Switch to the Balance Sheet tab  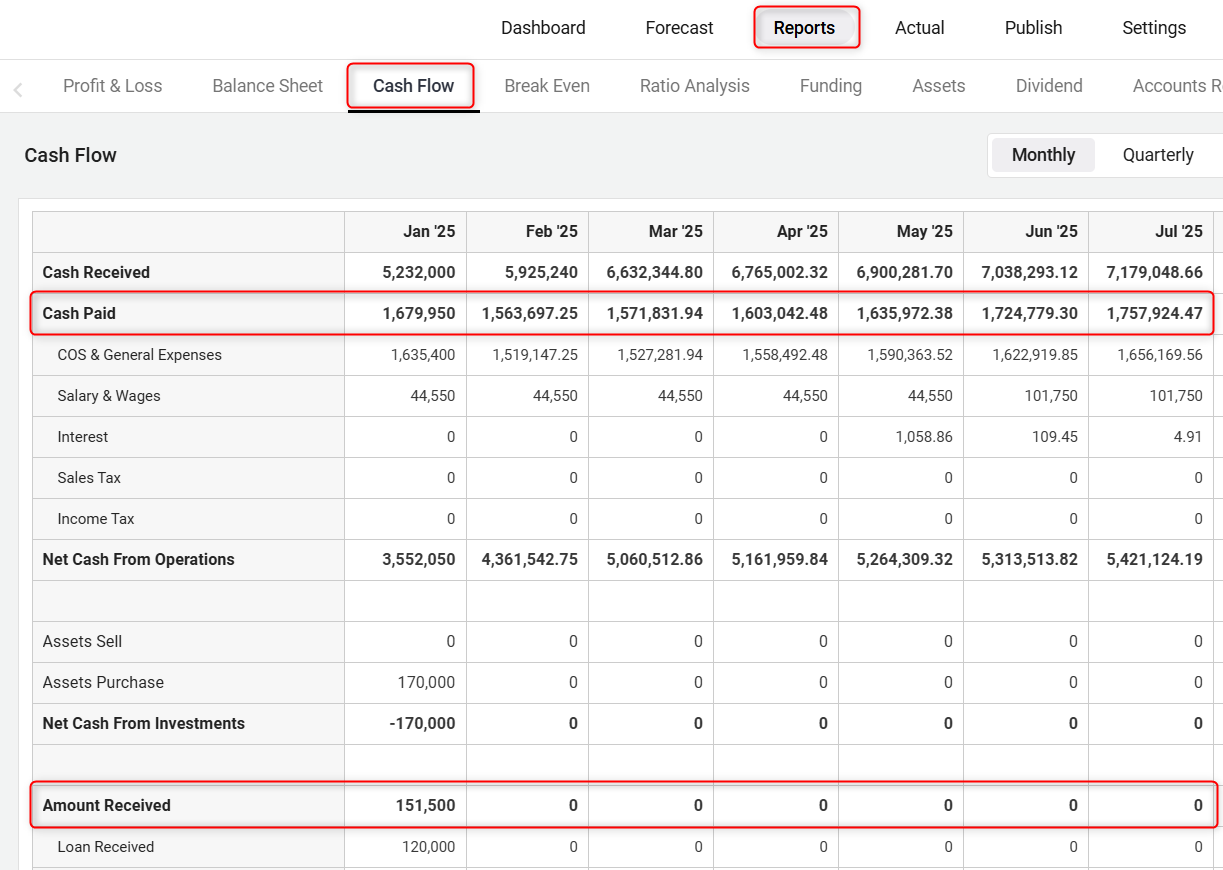click(x=267, y=86)
